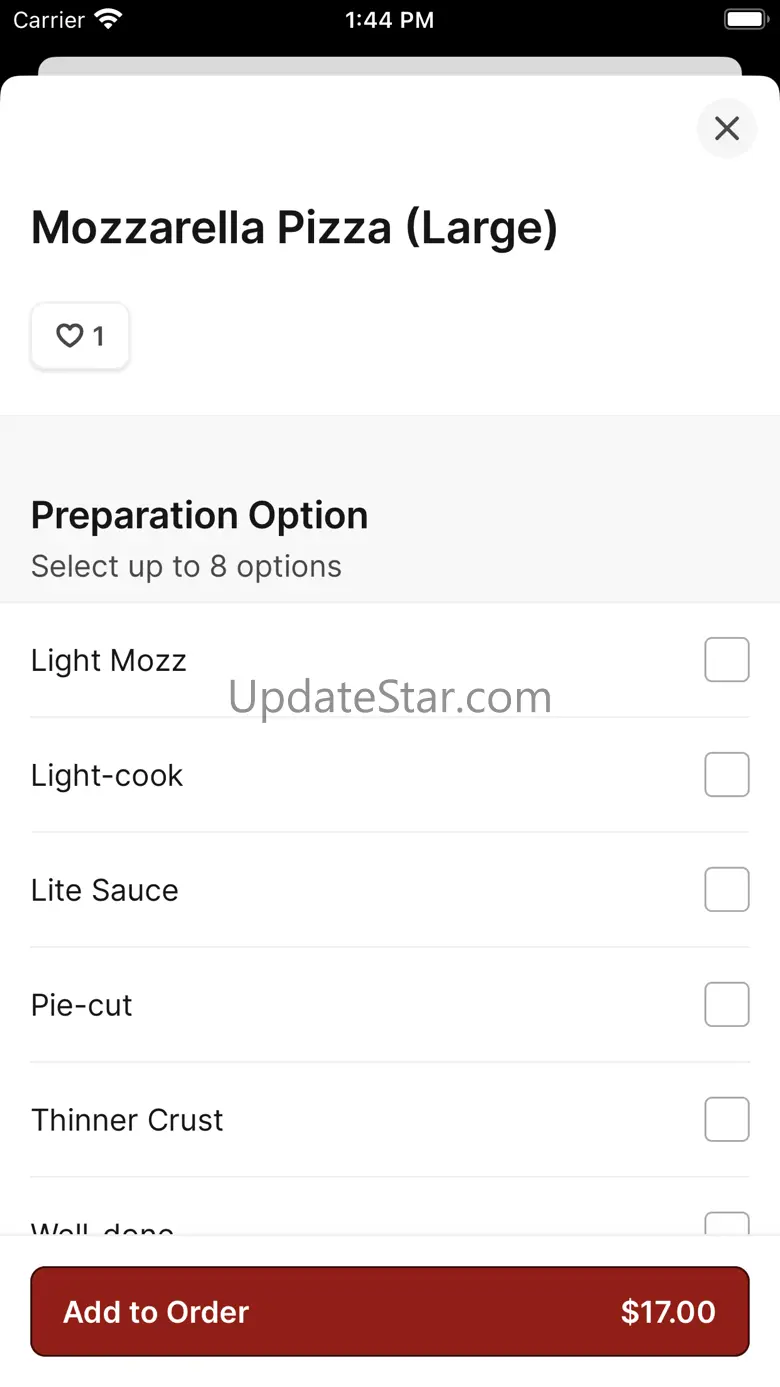
Task: Tap the grey background card behind the sheet
Action: [390, 66]
